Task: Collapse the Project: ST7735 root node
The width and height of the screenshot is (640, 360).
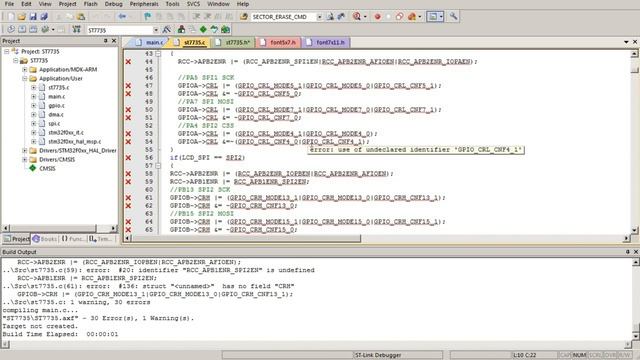Action: (x=7, y=51)
